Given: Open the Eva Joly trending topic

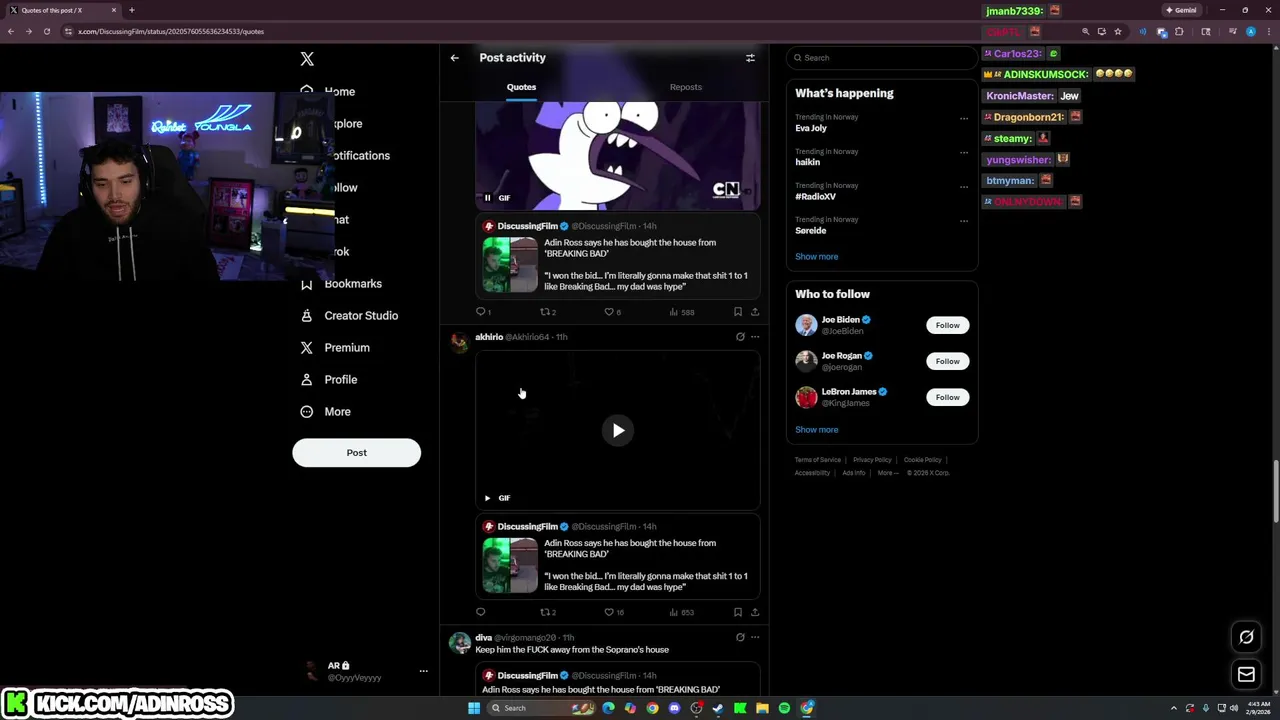Looking at the screenshot, I should (x=811, y=128).
